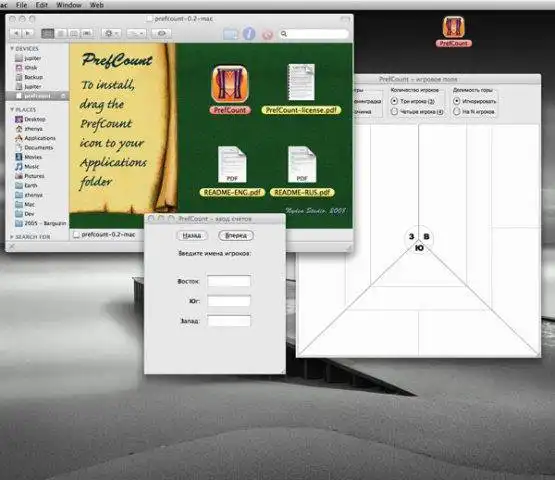
Task: Click the Finder search field
Action: 315,34
